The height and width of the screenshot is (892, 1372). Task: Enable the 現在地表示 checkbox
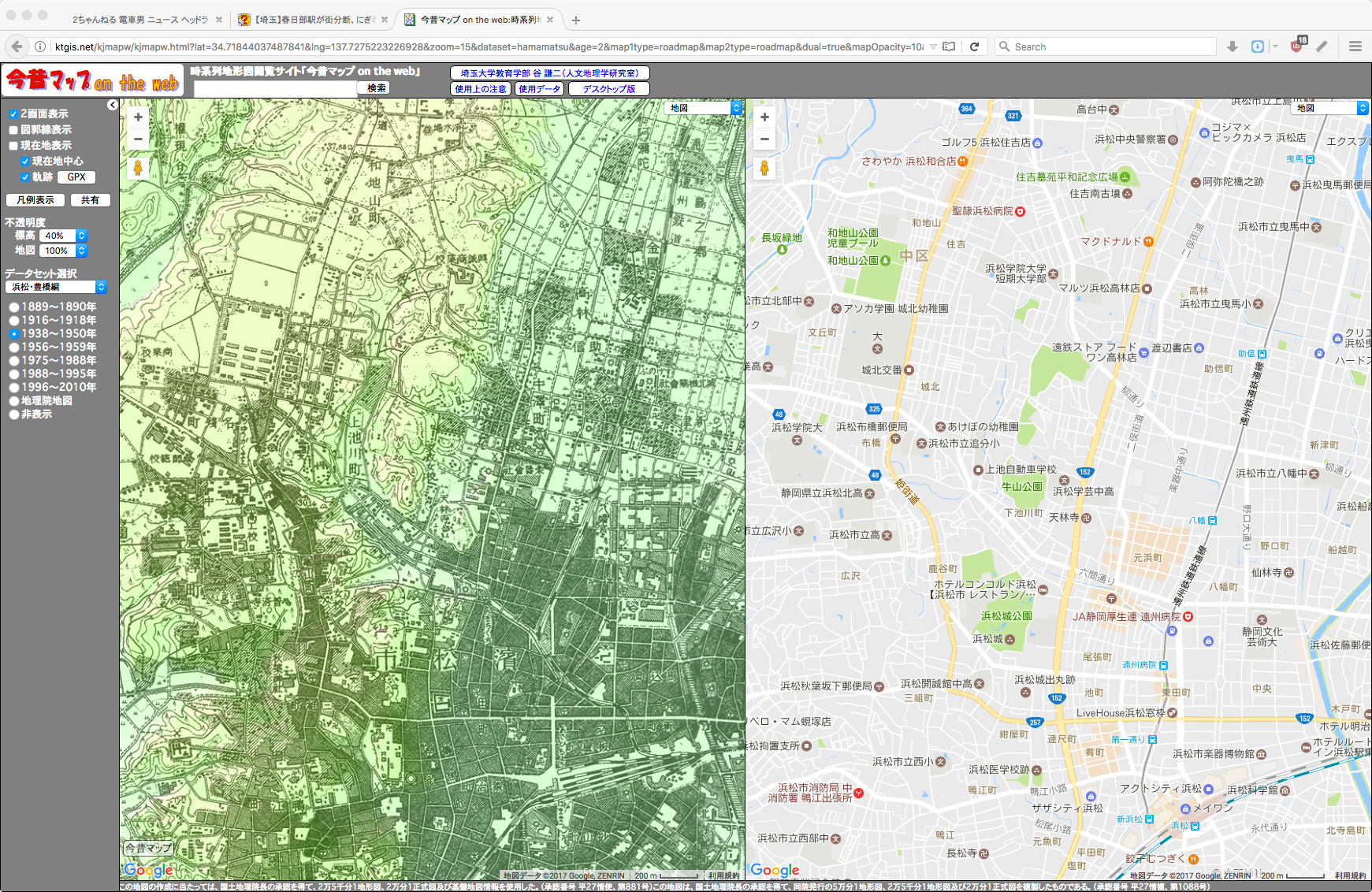[13, 146]
